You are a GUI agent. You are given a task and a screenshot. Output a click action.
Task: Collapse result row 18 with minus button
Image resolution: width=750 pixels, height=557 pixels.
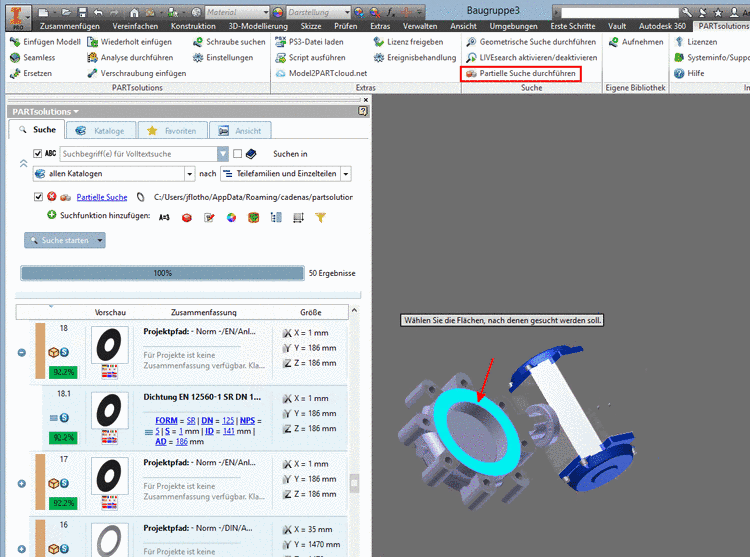click(22, 352)
